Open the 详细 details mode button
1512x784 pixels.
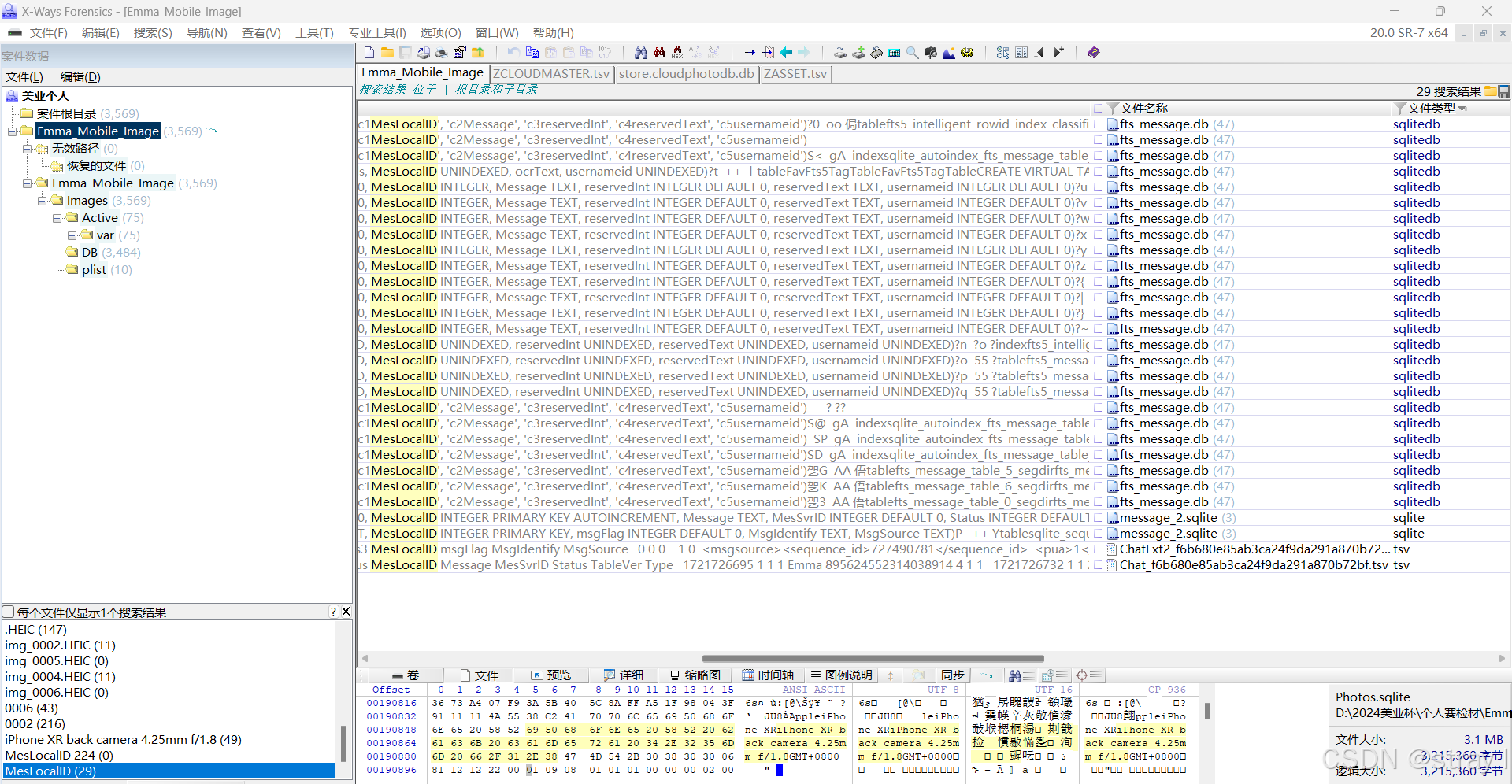tap(623, 675)
